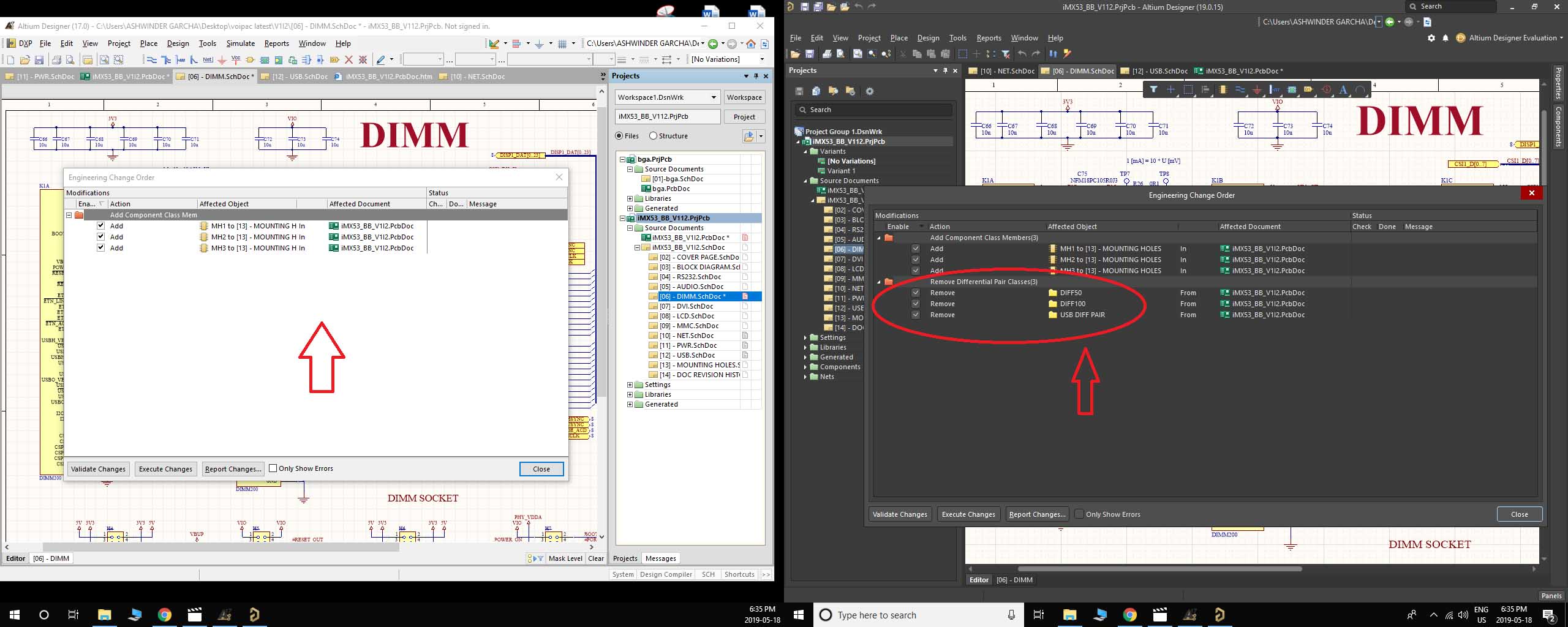Viewport: 1568px width, 627px height.
Task: Click the settings gear beside the notifications bell
Action: [1431, 38]
